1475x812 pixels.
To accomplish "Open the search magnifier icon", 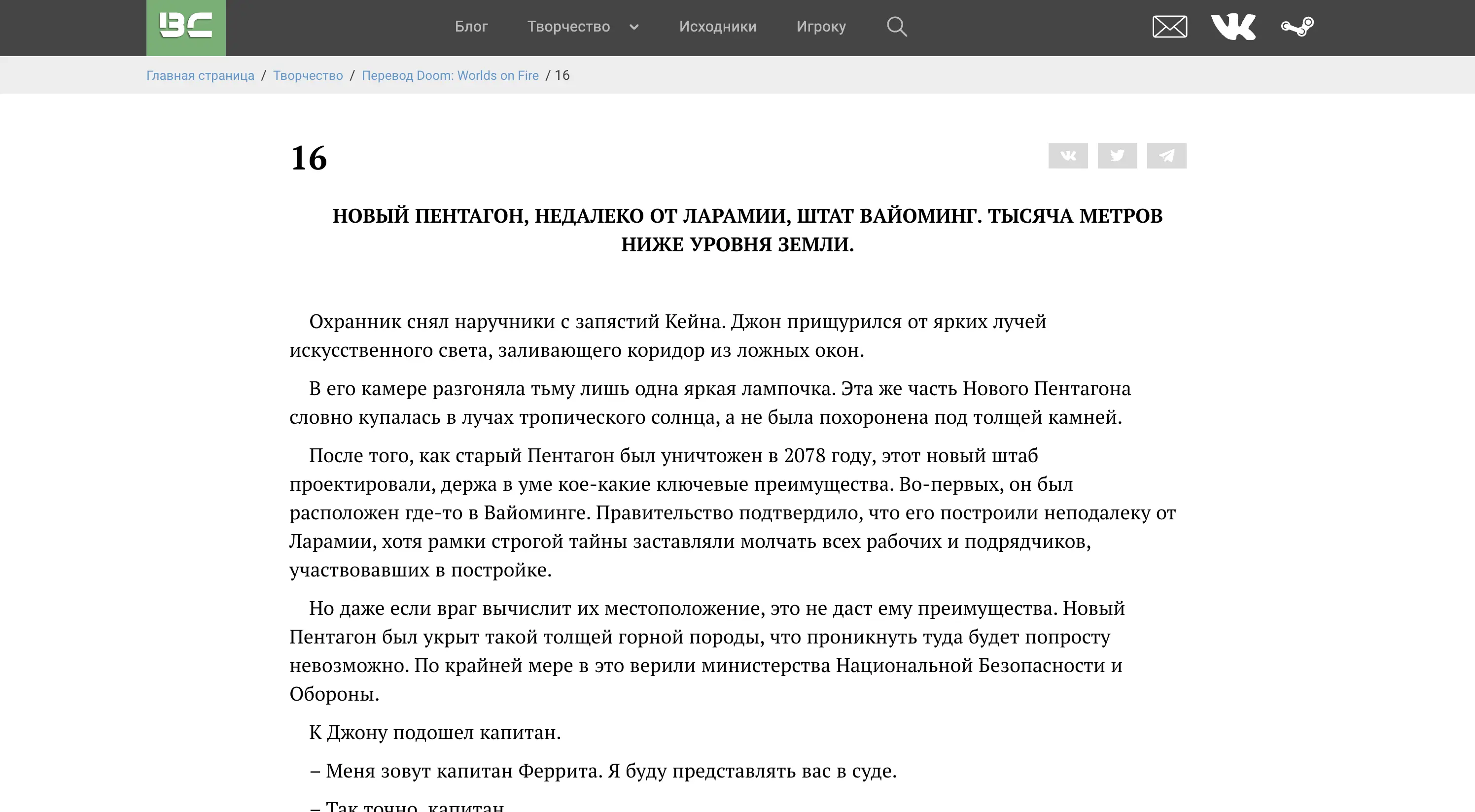I will point(897,26).
